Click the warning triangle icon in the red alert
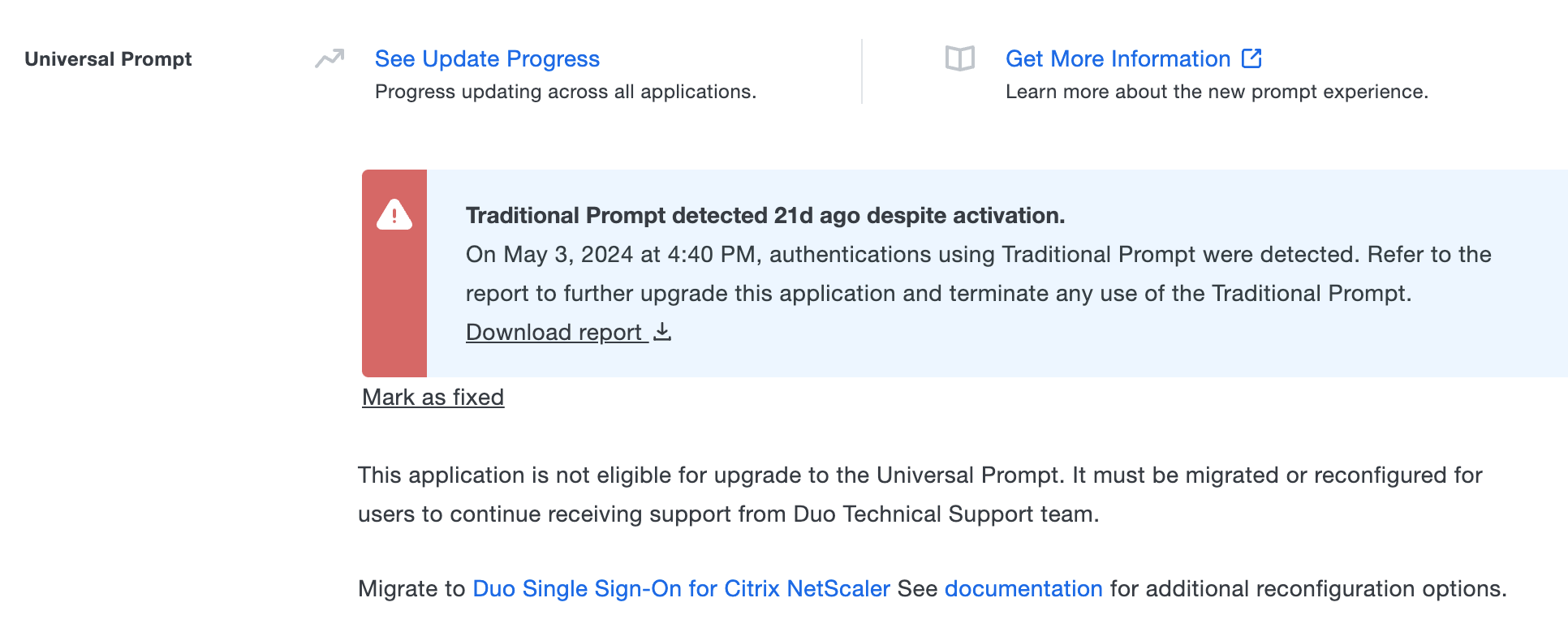1568x641 pixels. point(394,215)
